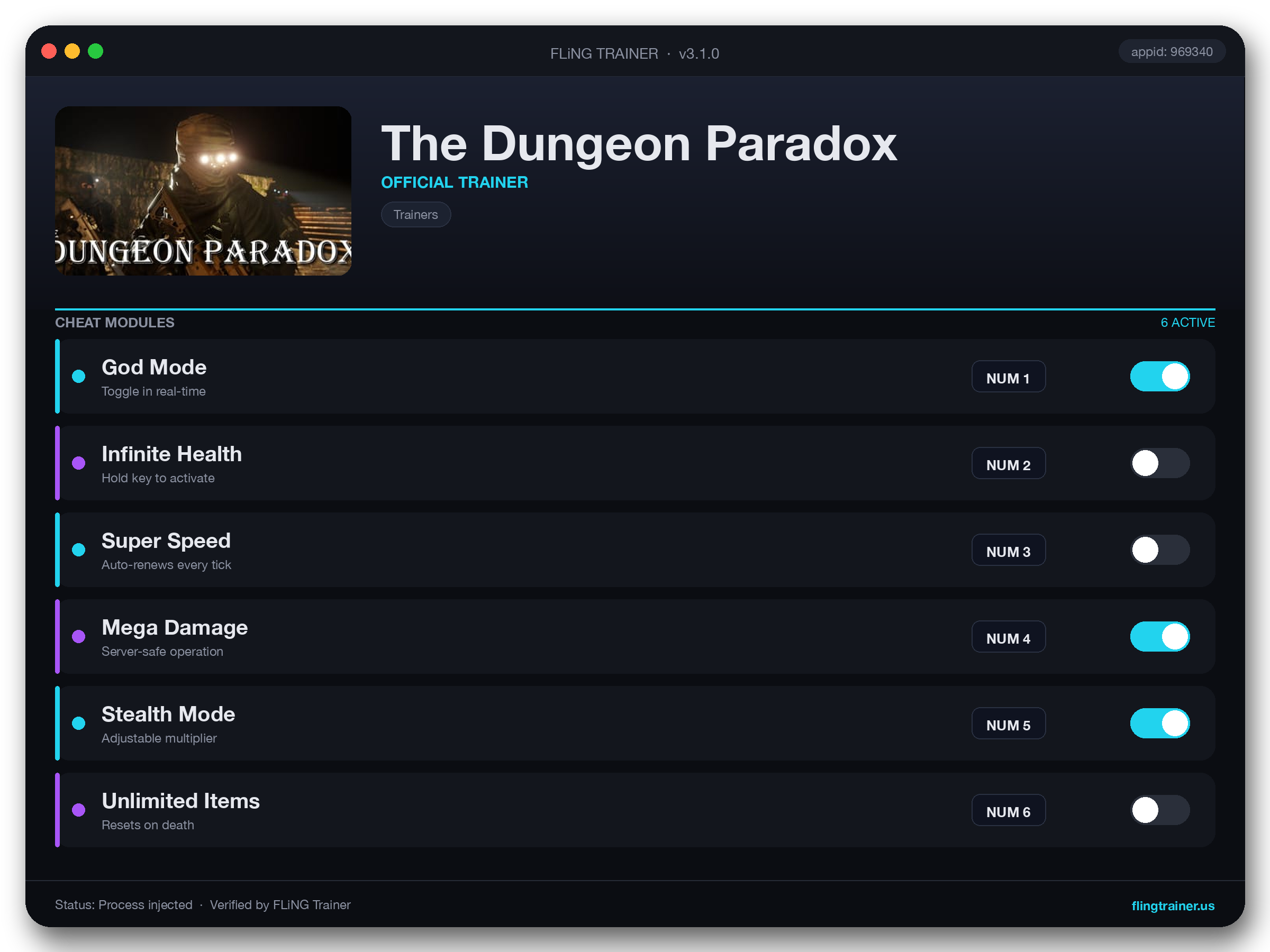Viewport: 1270px width, 952px height.
Task: Click the Unlimited Items title text
Action: [x=181, y=801]
